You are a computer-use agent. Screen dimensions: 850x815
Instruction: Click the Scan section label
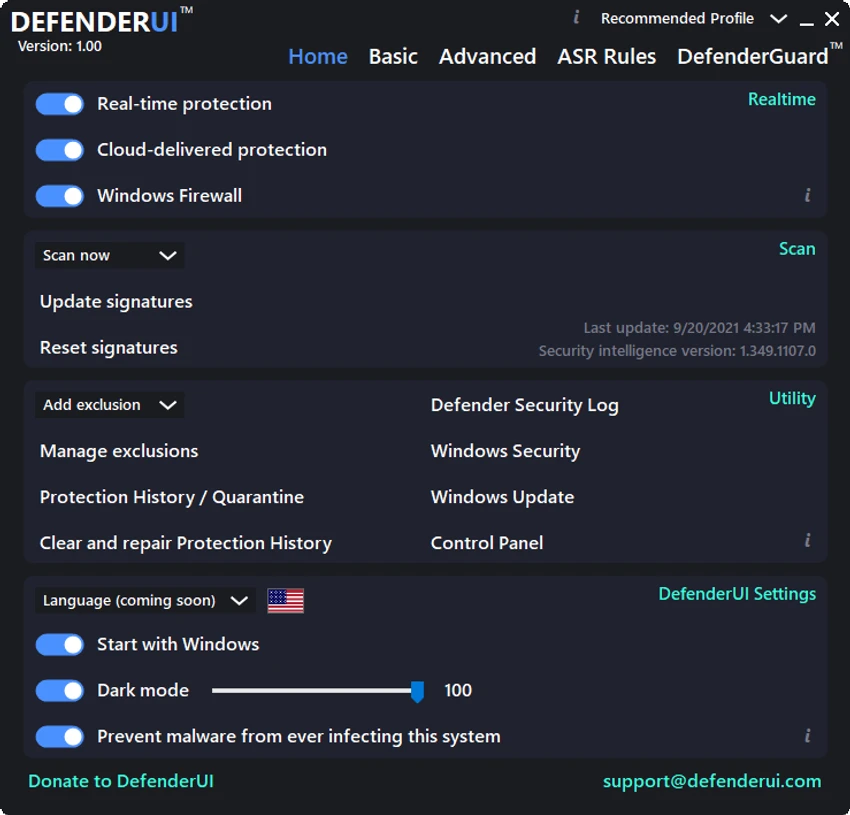pos(797,249)
